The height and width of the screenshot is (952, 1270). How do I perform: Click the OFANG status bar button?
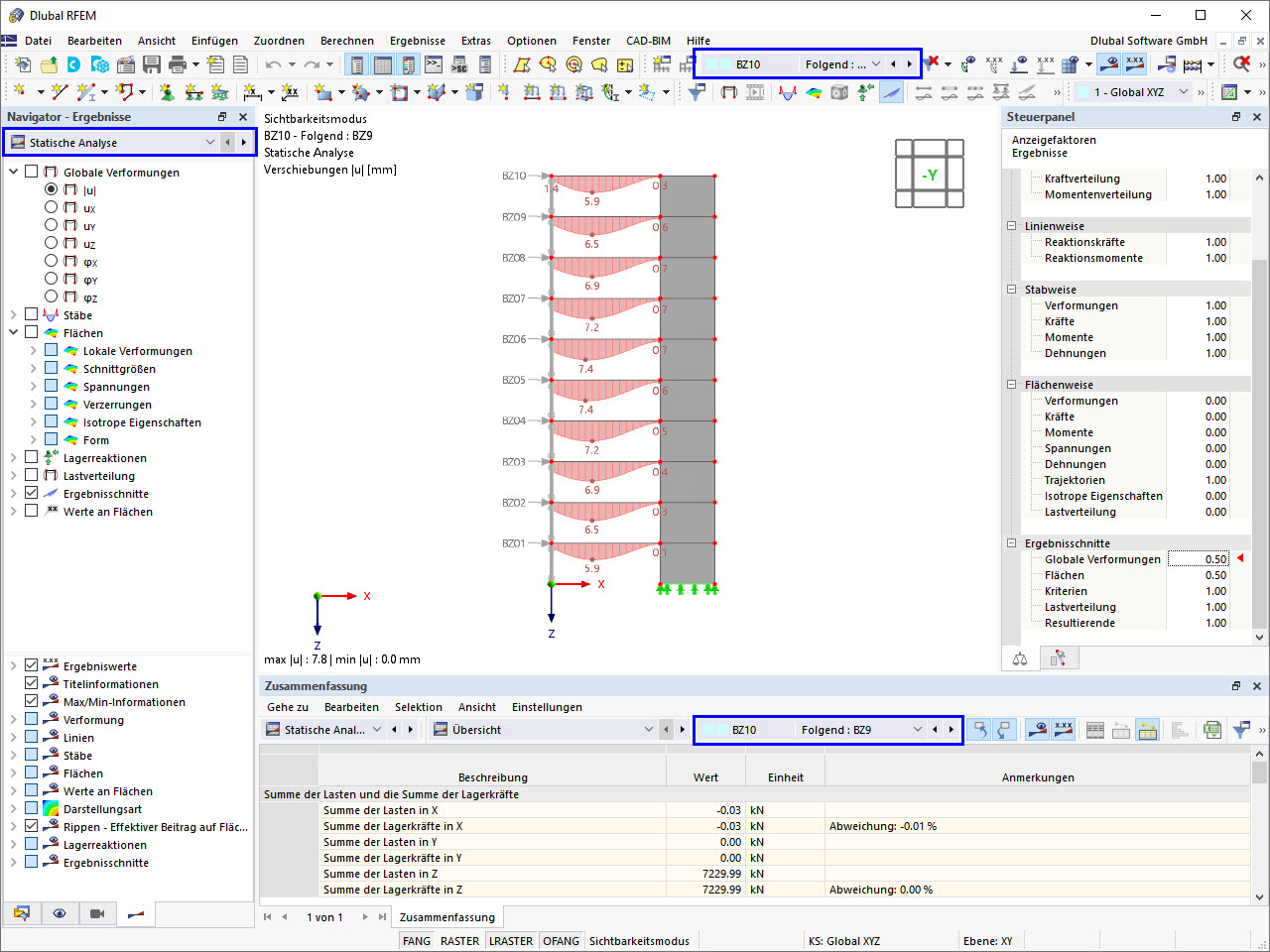pyautogui.click(x=562, y=941)
